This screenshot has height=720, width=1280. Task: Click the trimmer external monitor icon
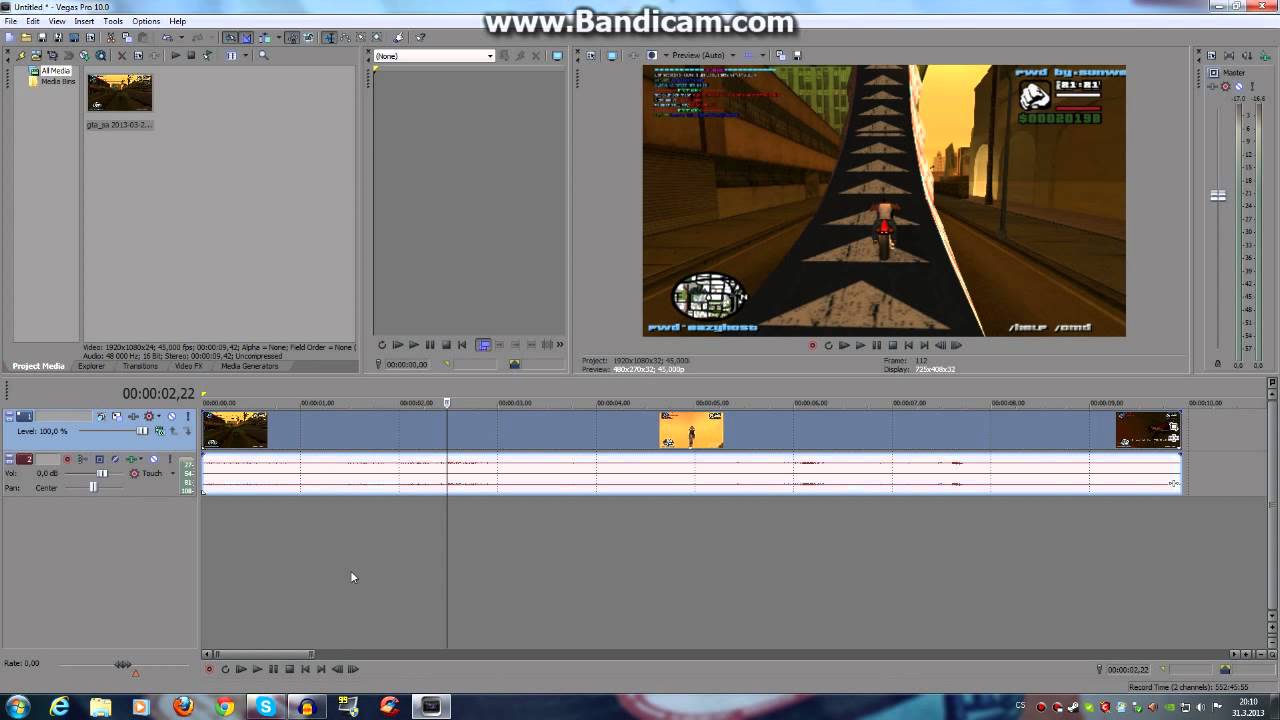[557, 56]
